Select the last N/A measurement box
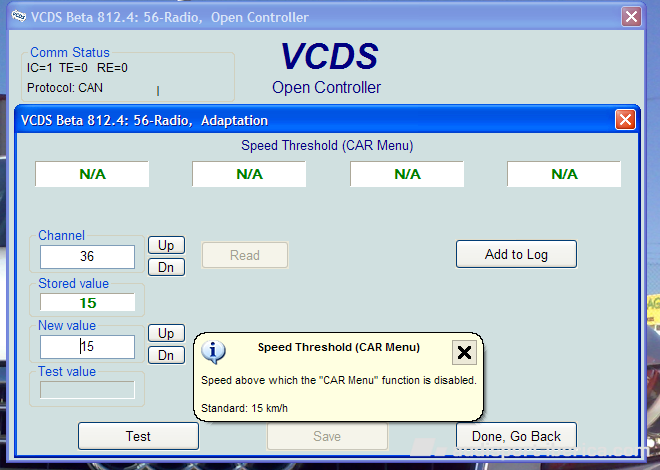660x470 pixels. click(x=564, y=174)
